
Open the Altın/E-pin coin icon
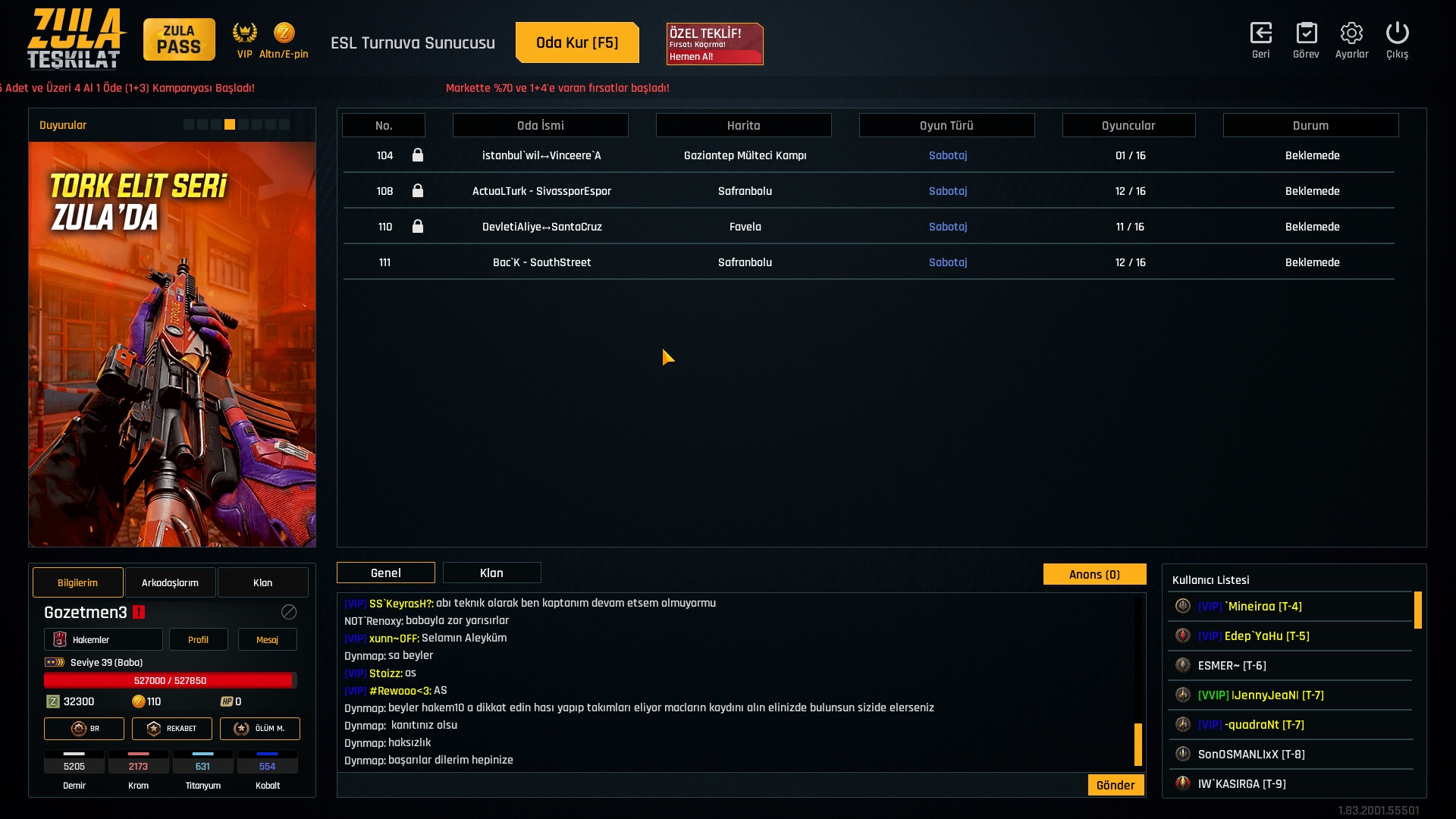pos(284,33)
